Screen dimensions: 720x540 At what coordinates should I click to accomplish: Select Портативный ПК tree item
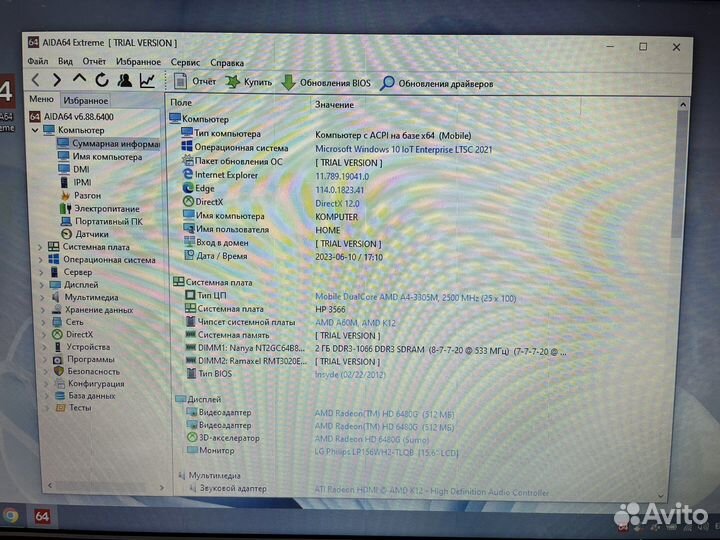coord(102,221)
